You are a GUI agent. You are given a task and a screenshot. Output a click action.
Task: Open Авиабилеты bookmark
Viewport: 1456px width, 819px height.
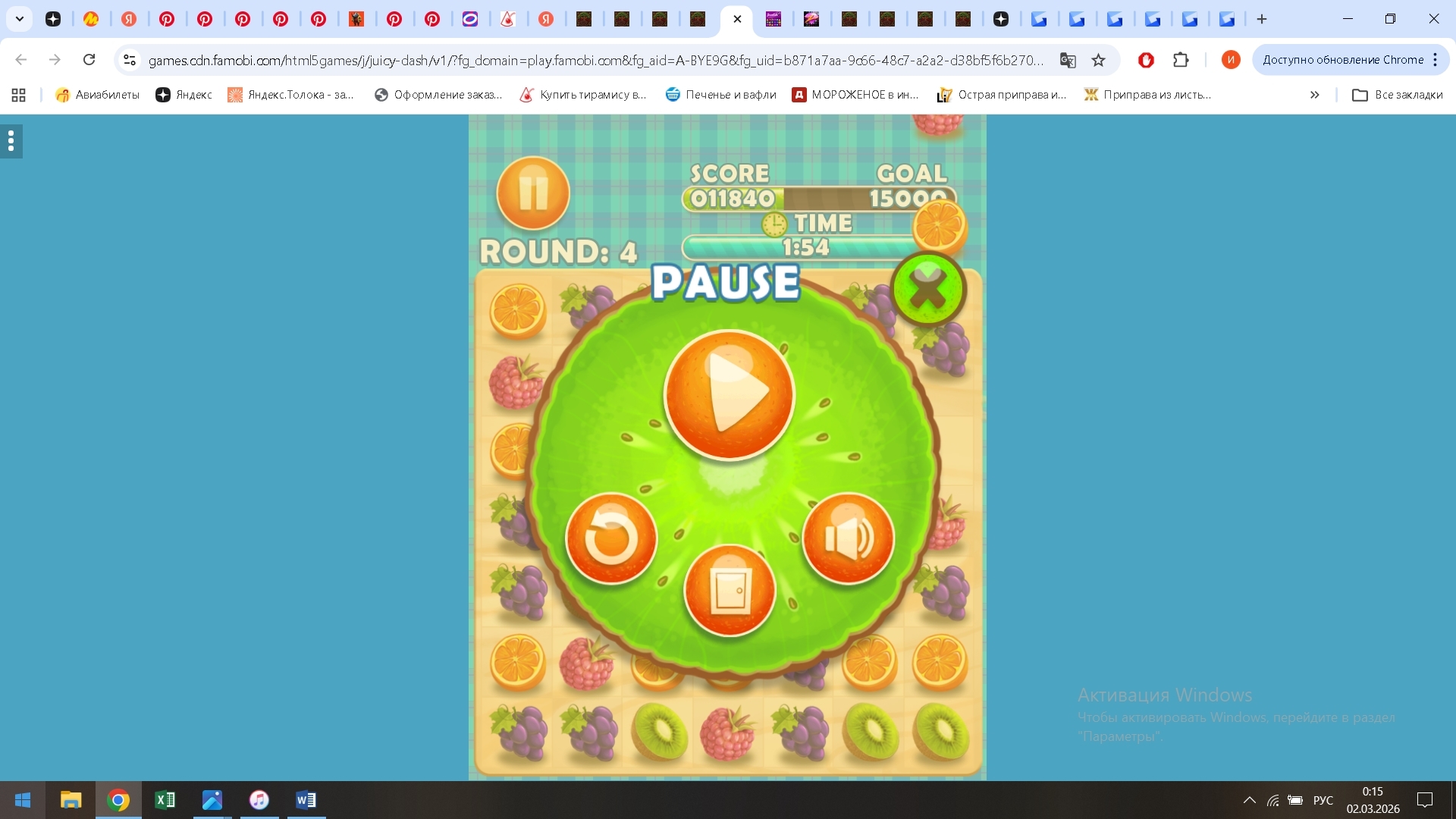click(98, 95)
